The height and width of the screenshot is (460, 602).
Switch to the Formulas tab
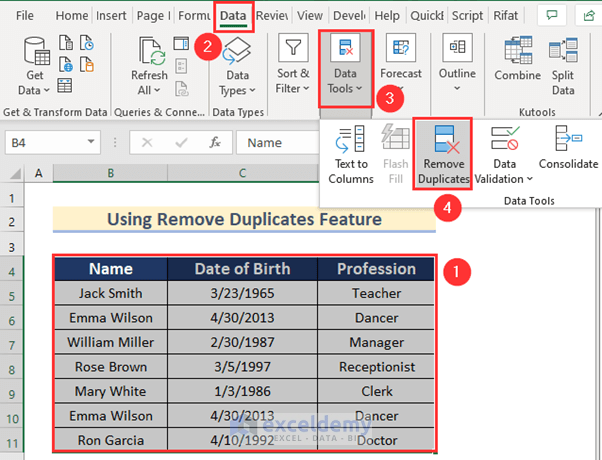point(194,16)
